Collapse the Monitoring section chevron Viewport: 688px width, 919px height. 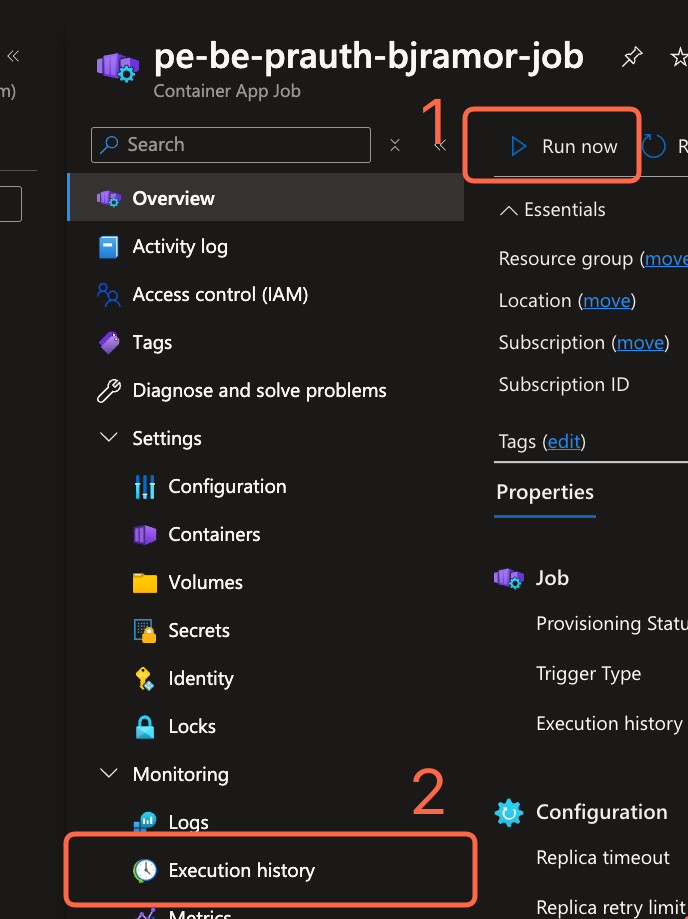[x=109, y=774]
